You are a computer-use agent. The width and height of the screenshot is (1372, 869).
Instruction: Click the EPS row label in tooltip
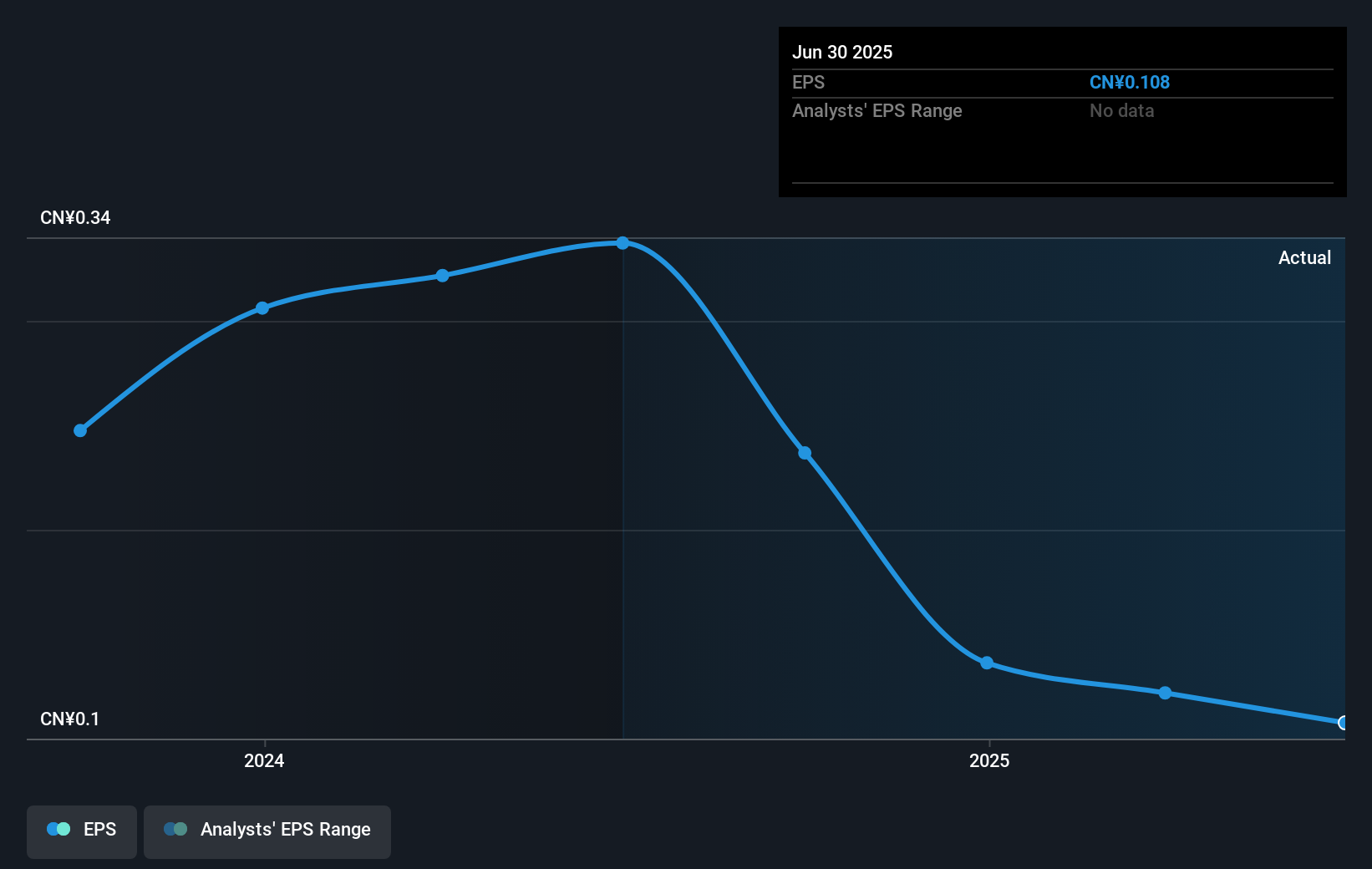808,82
